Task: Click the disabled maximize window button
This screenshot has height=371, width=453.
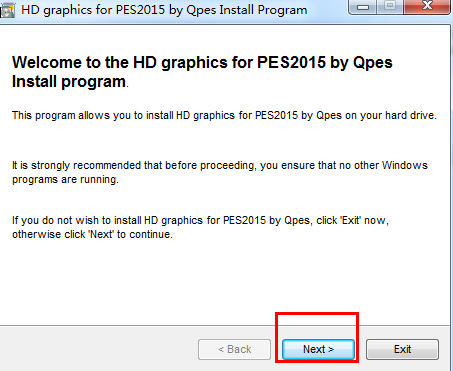Action: (x=390, y=7)
